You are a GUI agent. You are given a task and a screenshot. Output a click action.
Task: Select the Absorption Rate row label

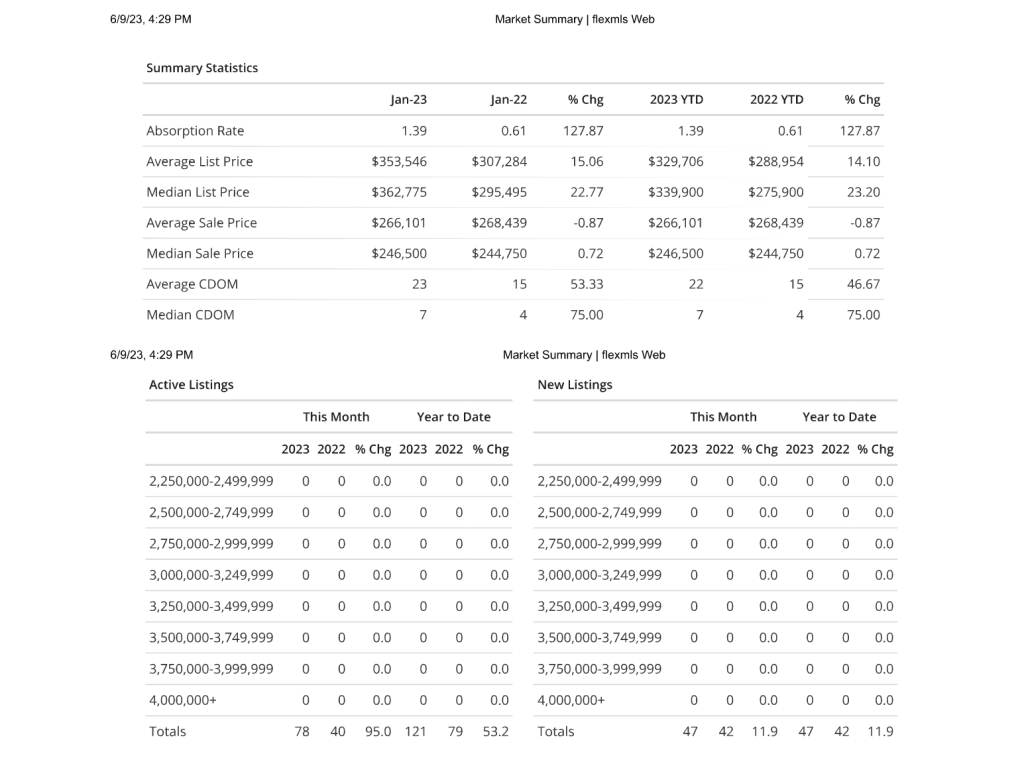pos(195,131)
